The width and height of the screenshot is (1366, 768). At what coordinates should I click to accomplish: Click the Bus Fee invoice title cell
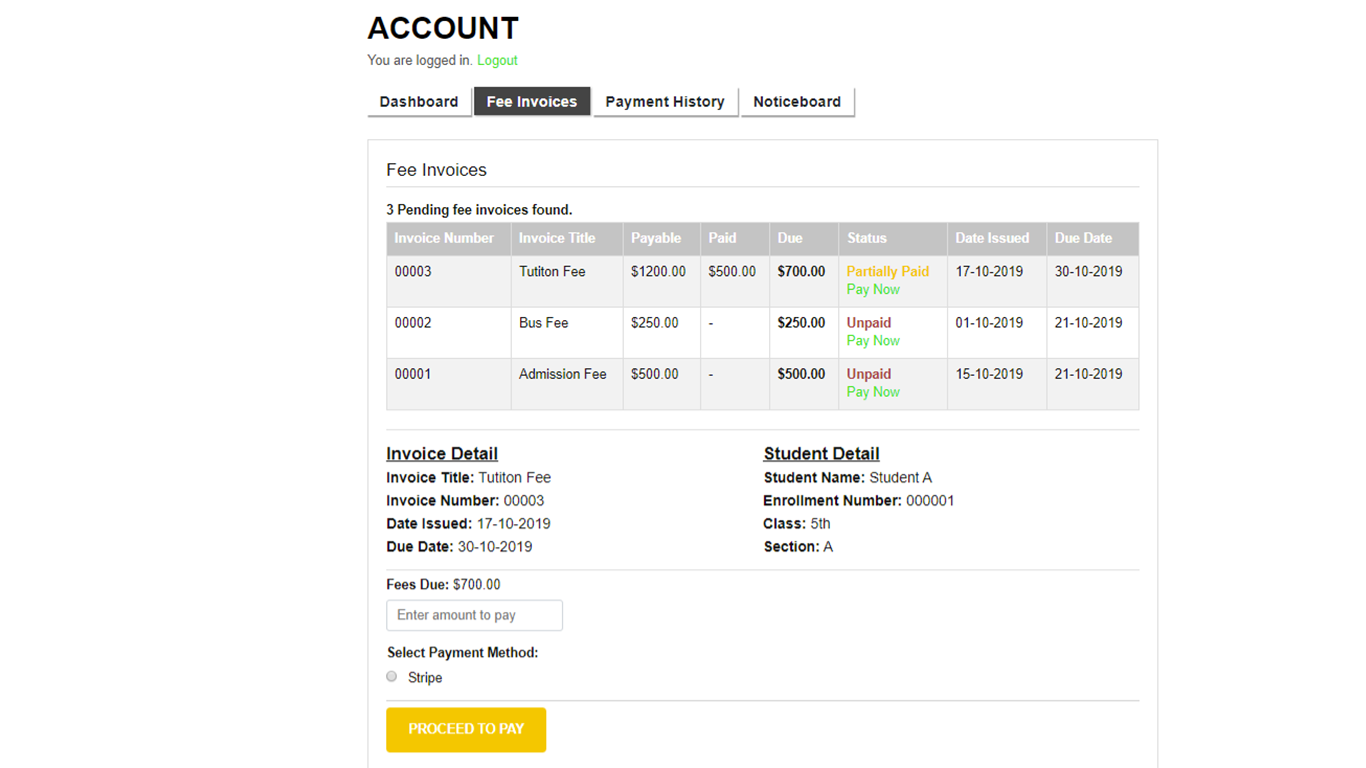click(x=544, y=323)
